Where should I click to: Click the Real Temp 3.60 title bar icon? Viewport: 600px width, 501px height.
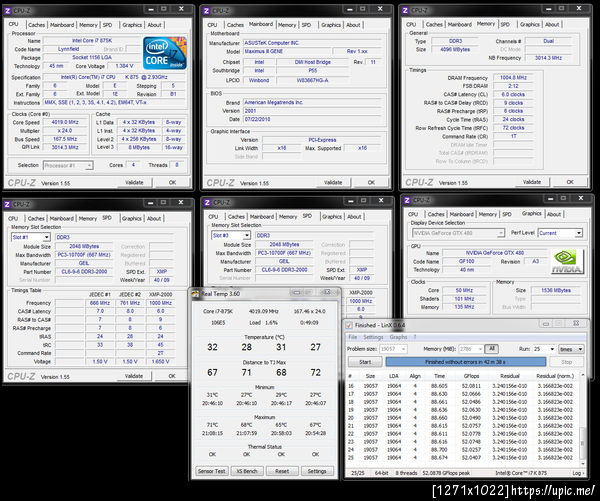(x=195, y=294)
